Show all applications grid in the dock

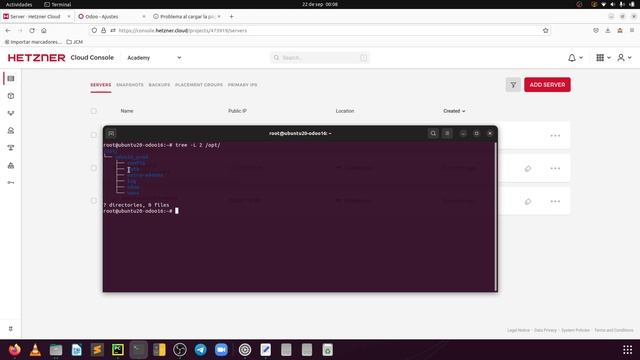click(x=628, y=350)
